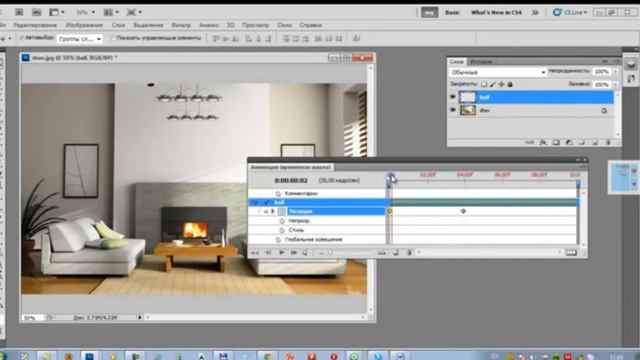Switch to the Слои panel tab

pyautogui.click(x=457, y=62)
